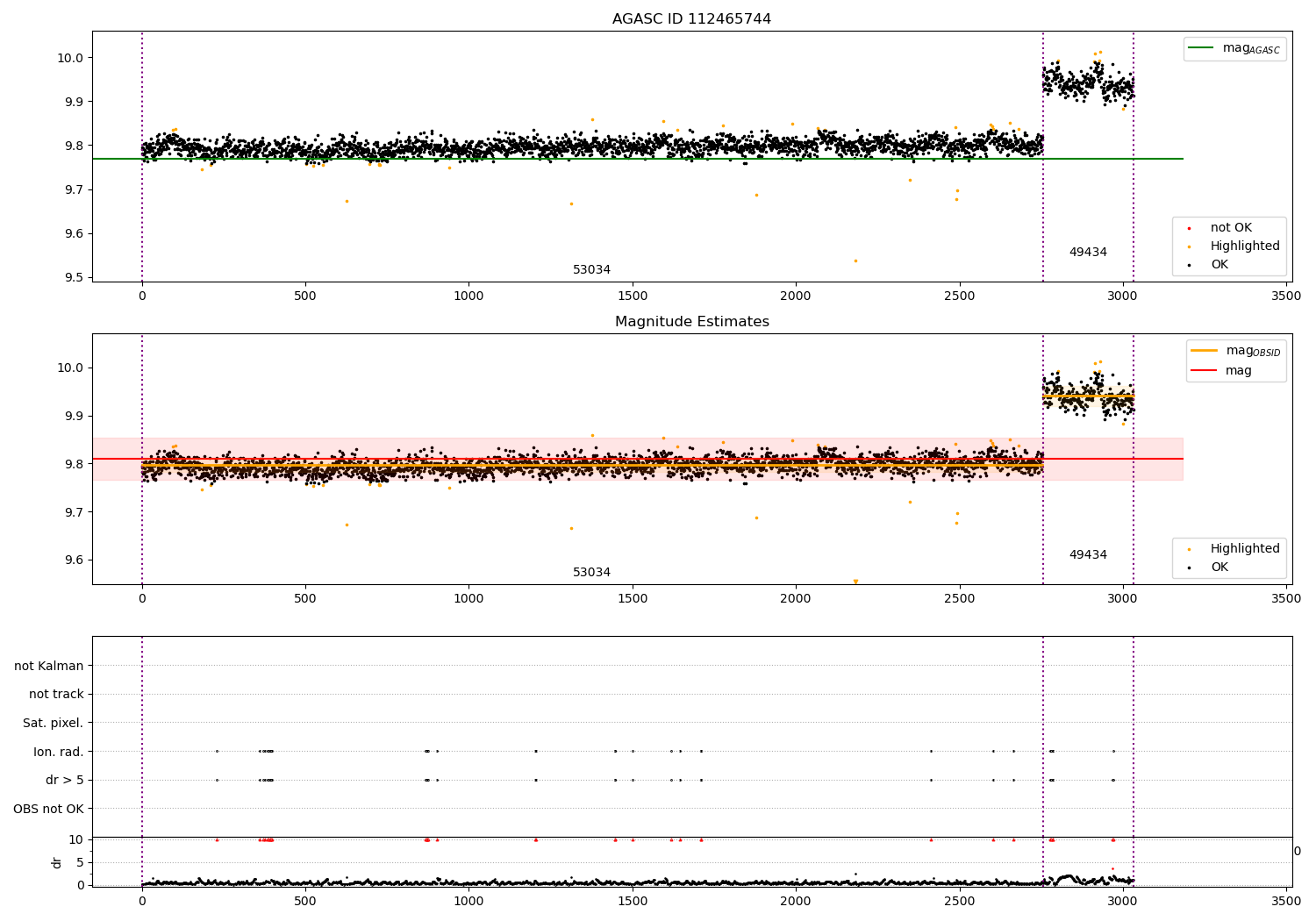Screen dimensions: 1316x921
Task: Click the 53034 label in the Magnitude Estimates plot
Action: click(x=591, y=573)
